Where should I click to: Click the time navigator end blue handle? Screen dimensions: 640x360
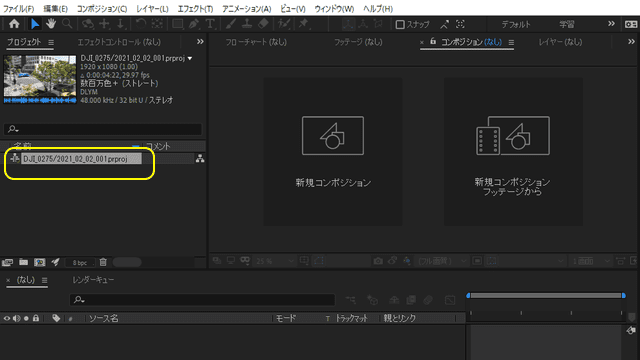pyautogui.click(x=624, y=295)
